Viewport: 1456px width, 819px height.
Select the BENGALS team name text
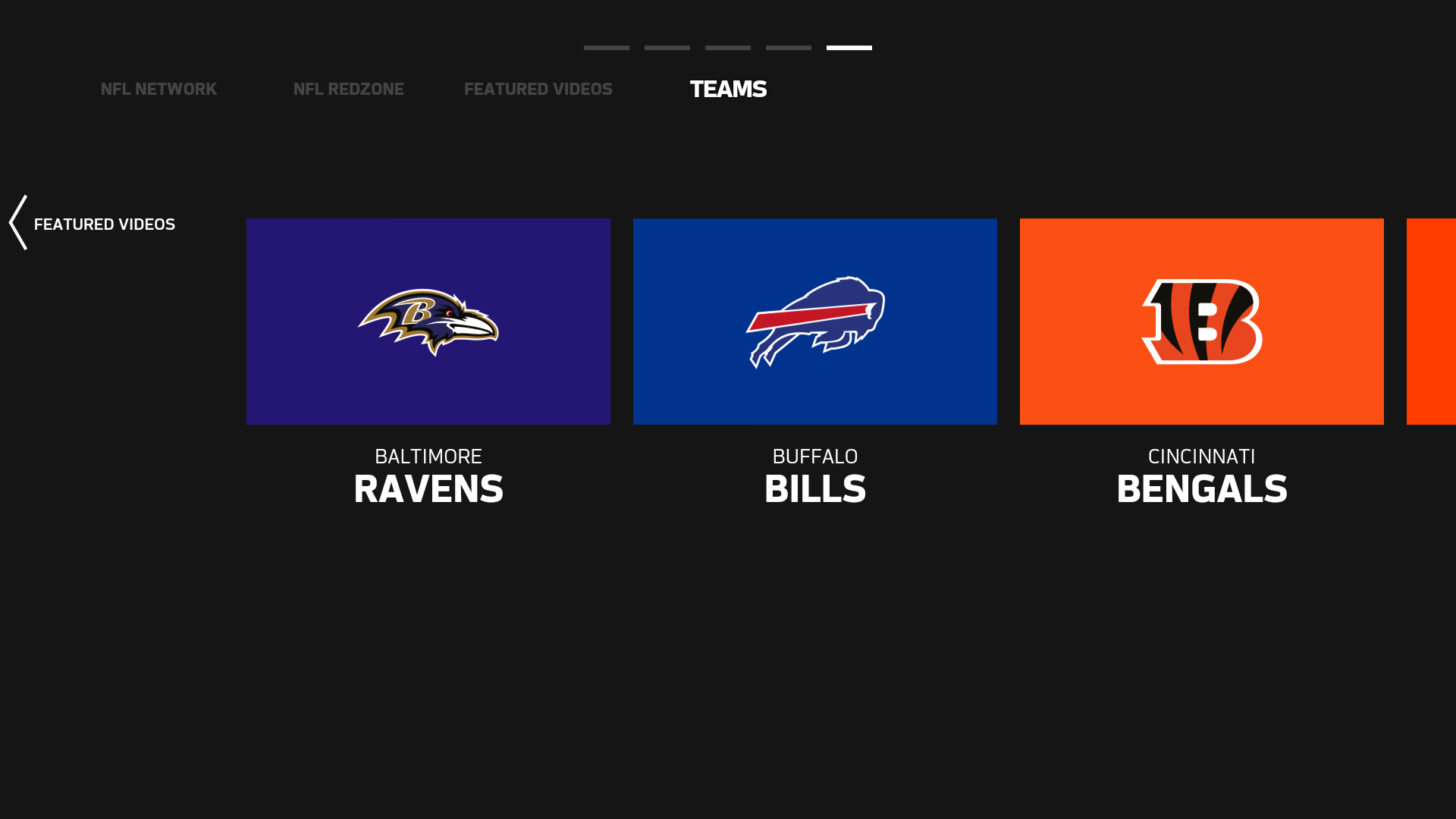[1202, 489]
